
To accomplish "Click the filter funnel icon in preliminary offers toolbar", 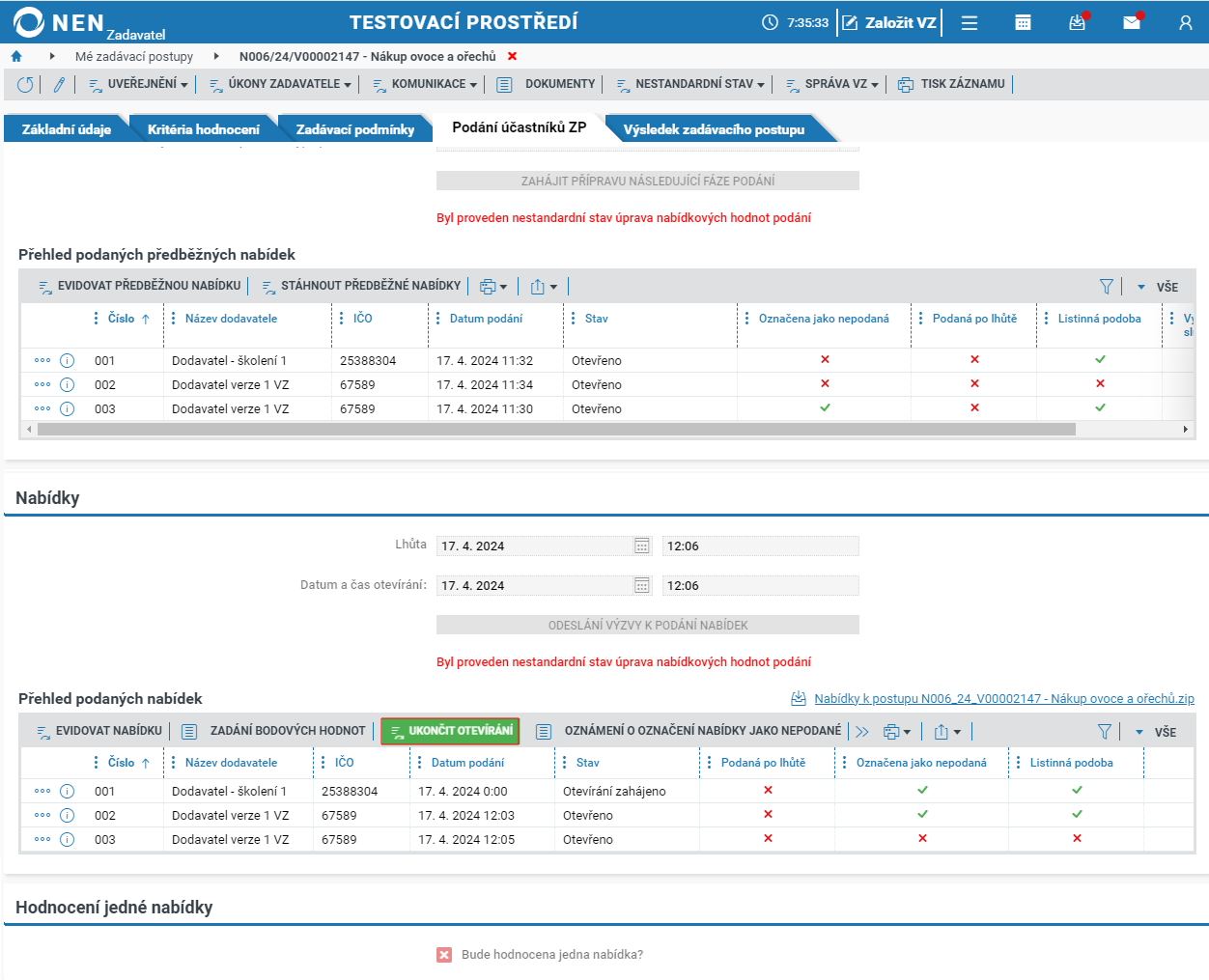I will coord(1107,287).
